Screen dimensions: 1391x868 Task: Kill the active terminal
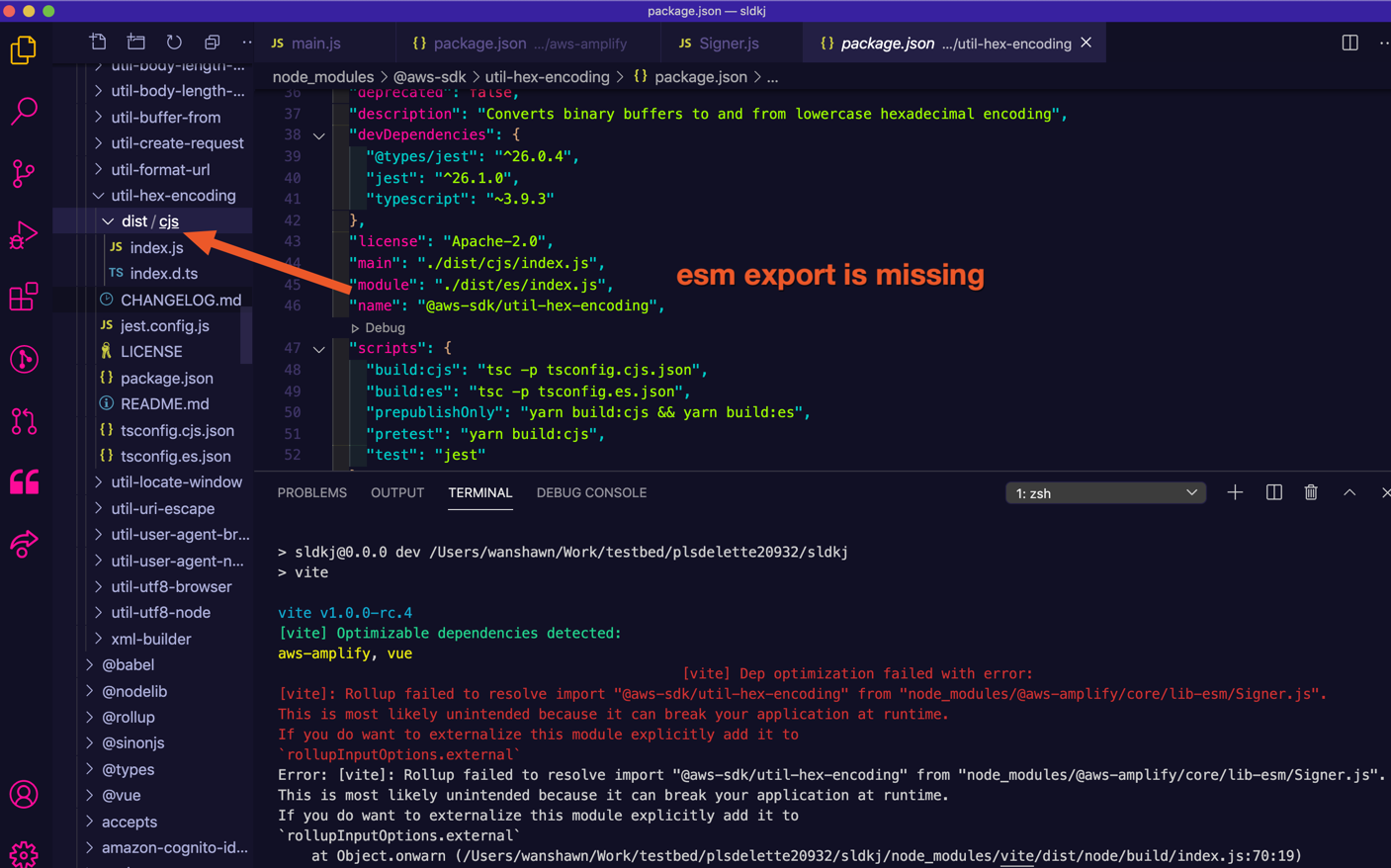coord(1311,492)
